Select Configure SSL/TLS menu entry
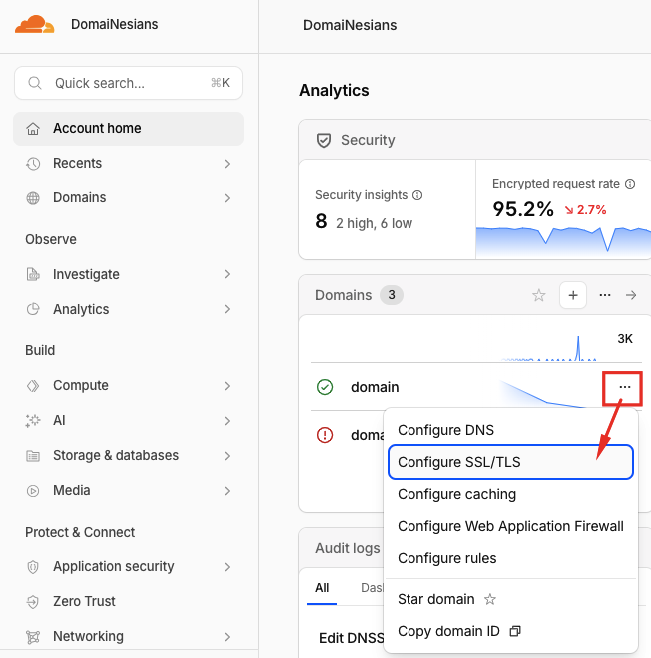The height and width of the screenshot is (658, 651). point(511,462)
